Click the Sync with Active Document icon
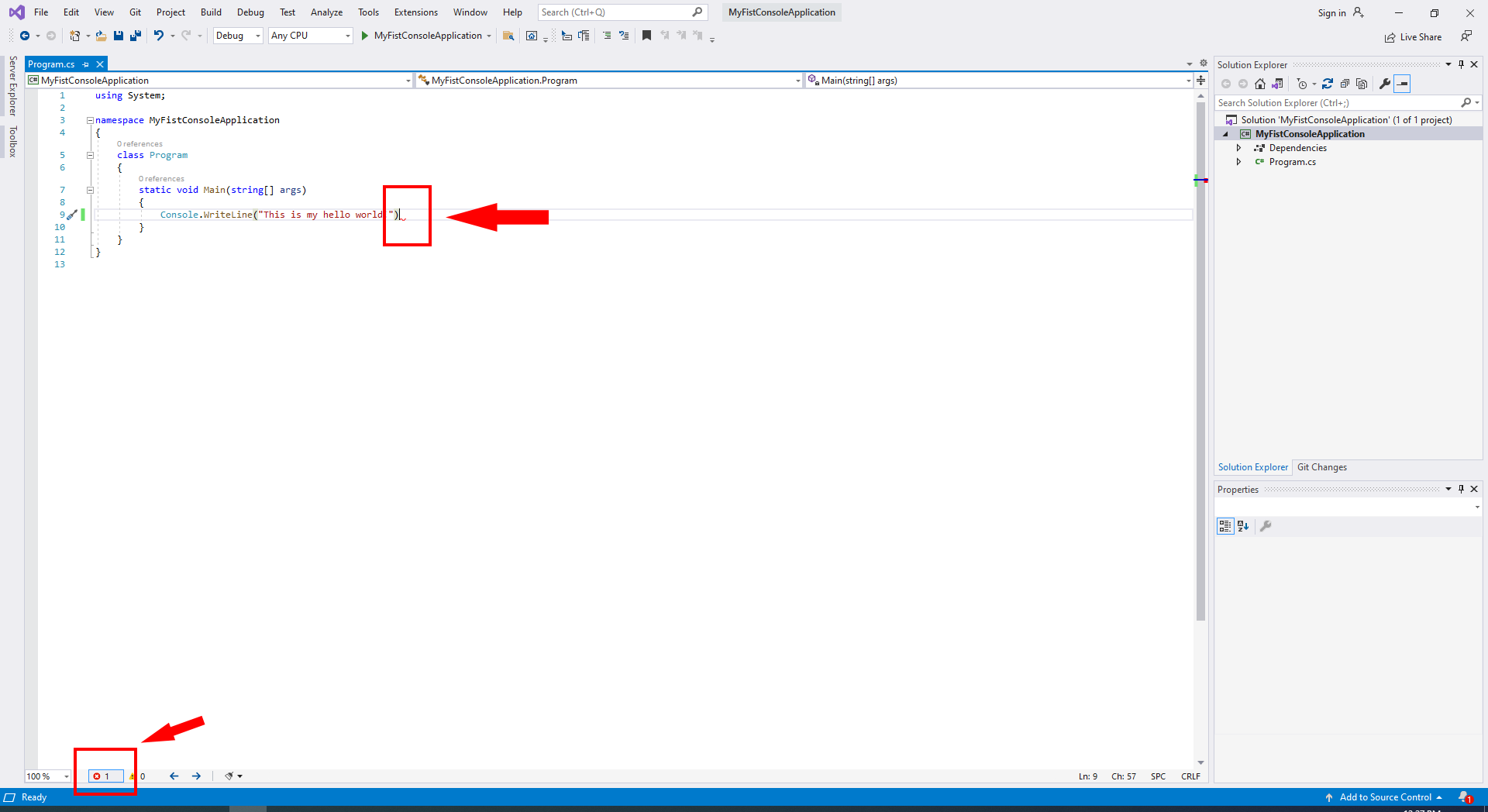1488x812 pixels. [x=1328, y=84]
